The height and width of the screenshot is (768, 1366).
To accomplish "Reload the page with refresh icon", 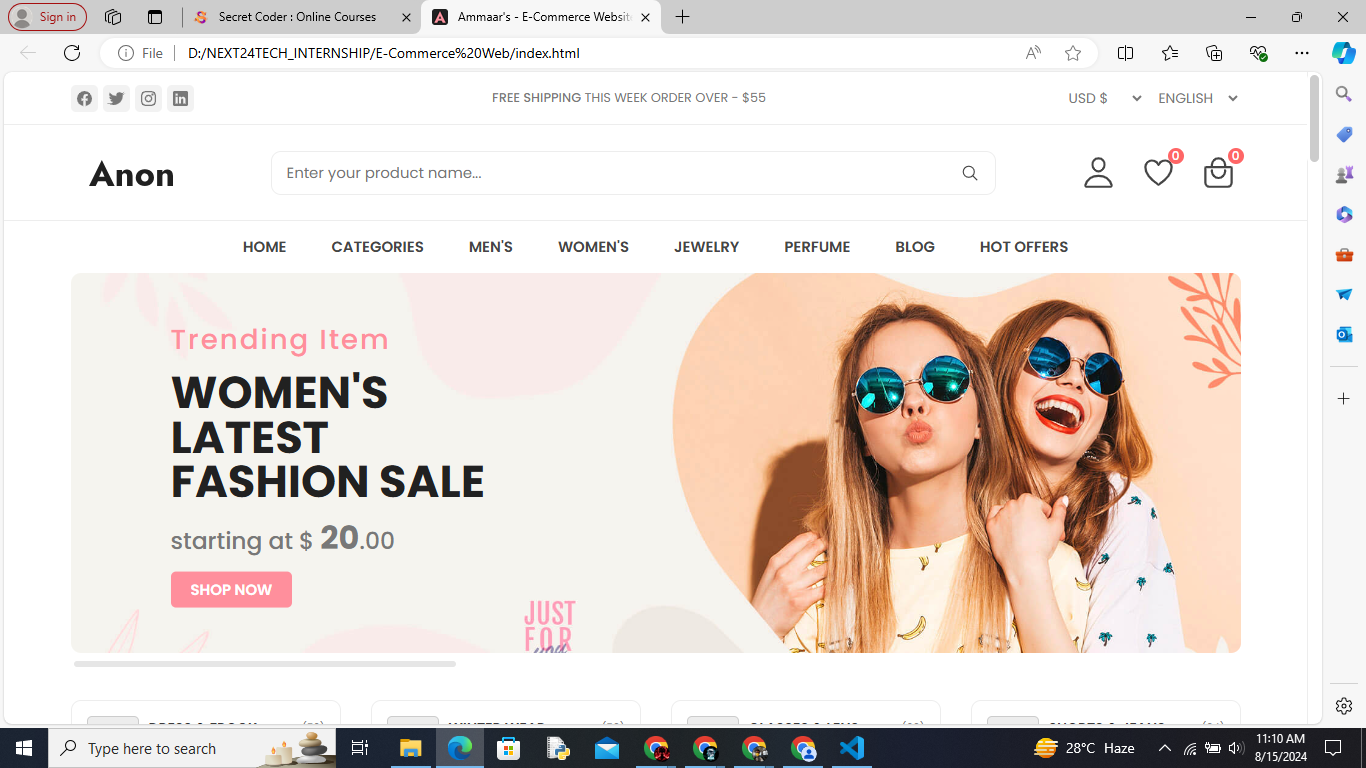I will click(71, 53).
